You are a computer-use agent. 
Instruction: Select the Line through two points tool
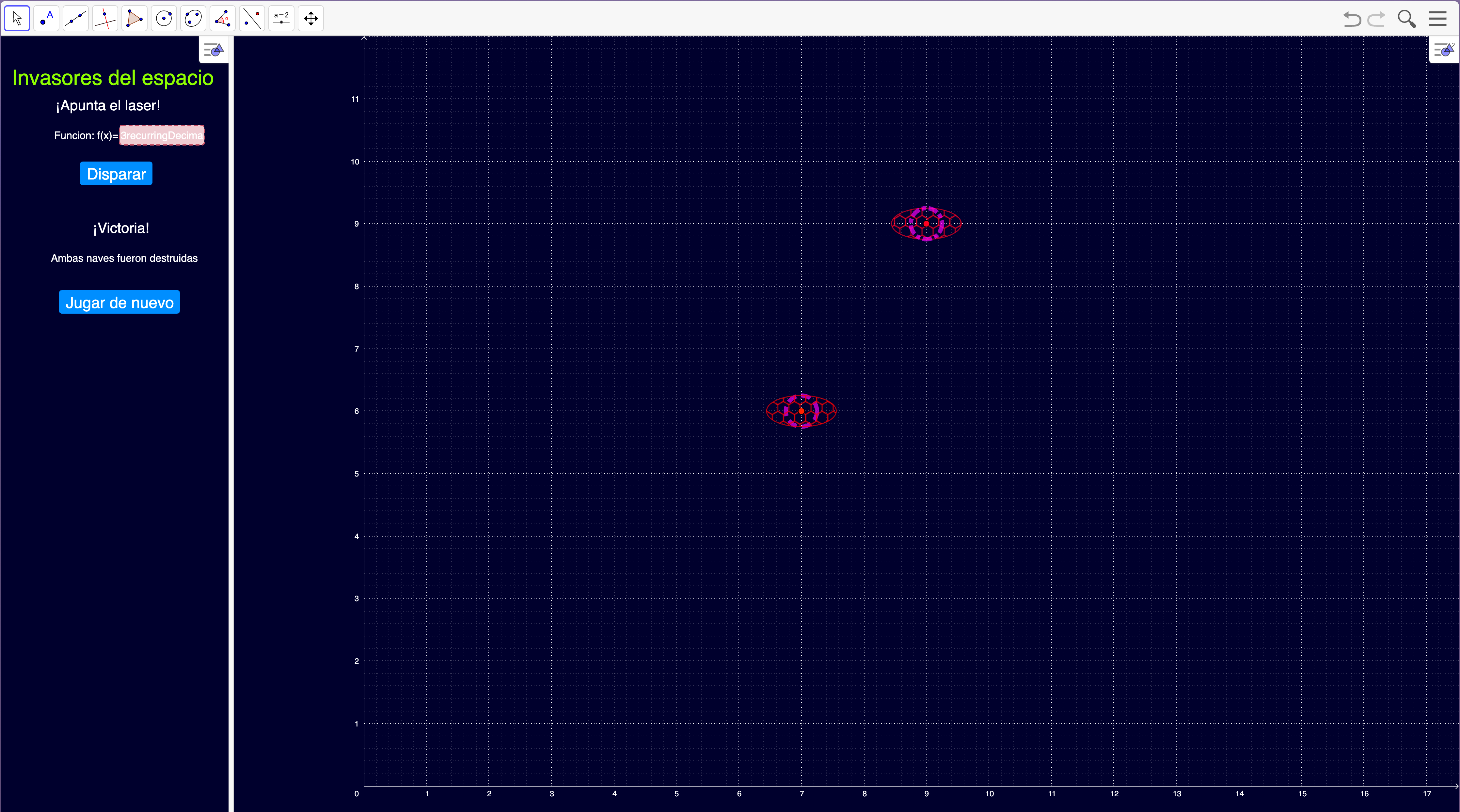coord(76,19)
